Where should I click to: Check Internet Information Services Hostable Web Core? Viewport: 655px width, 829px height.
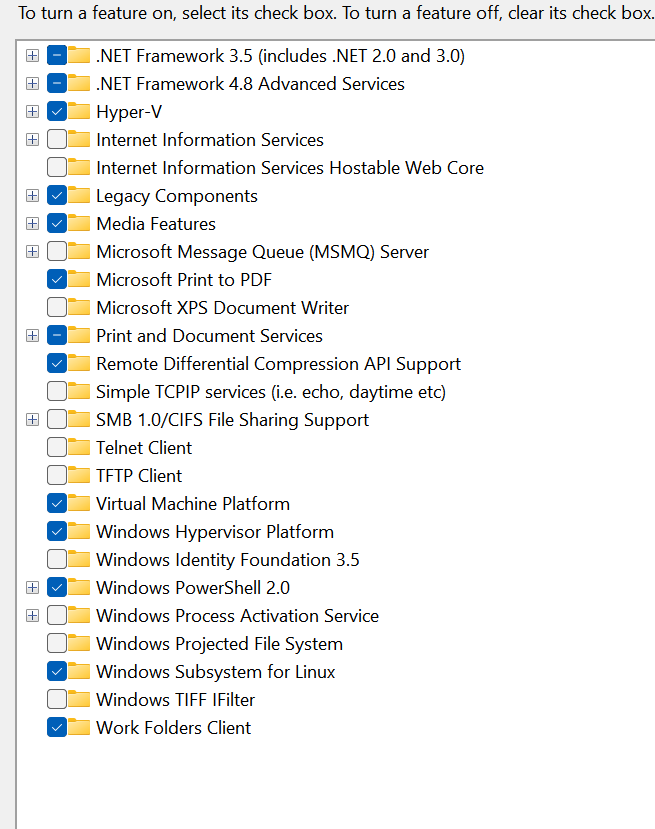click(x=57, y=168)
